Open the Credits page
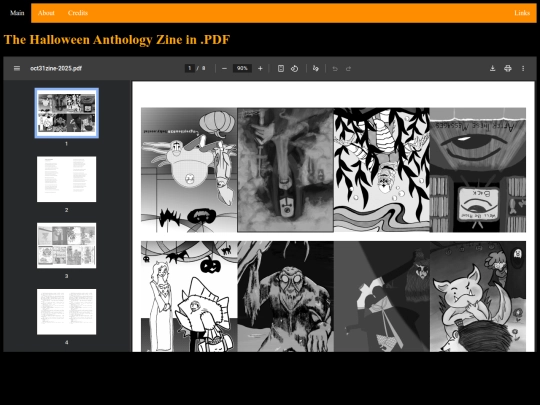The width and height of the screenshot is (540, 405). [x=78, y=13]
